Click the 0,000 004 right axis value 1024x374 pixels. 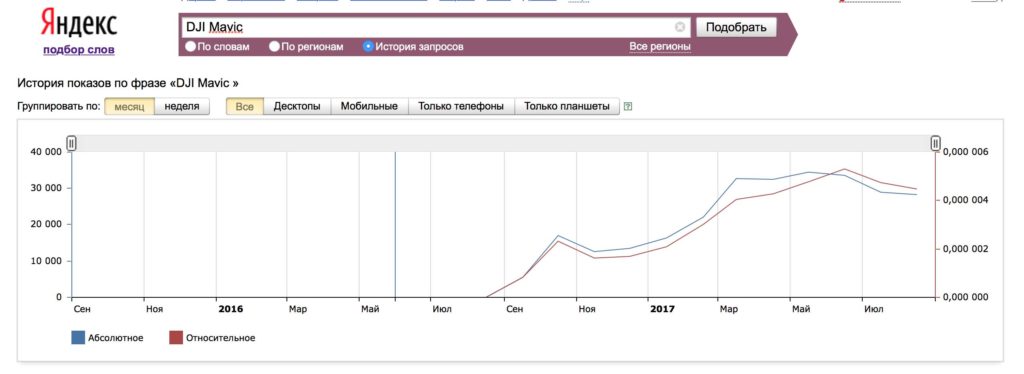click(966, 200)
